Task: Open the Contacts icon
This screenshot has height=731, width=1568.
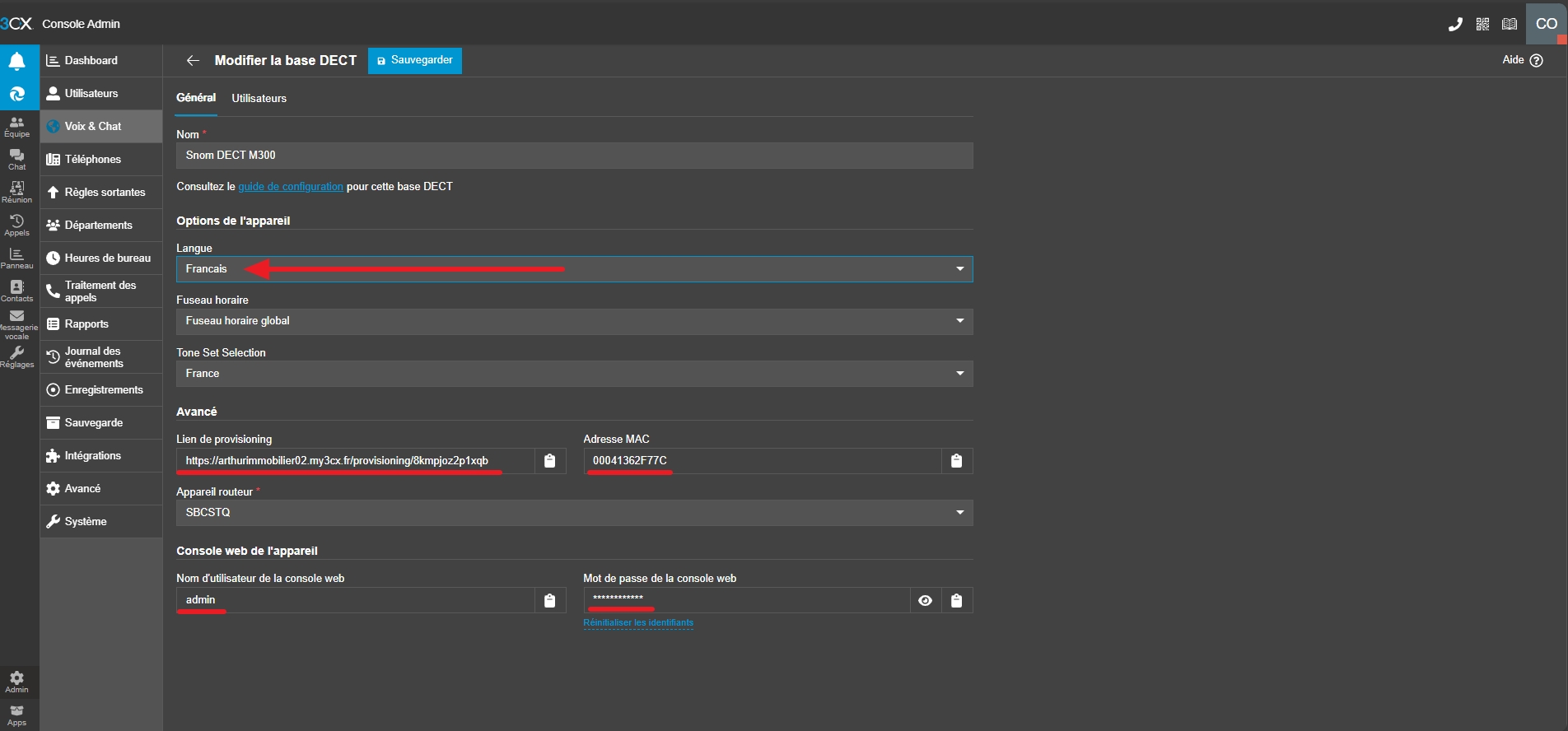Action: click(x=17, y=291)
